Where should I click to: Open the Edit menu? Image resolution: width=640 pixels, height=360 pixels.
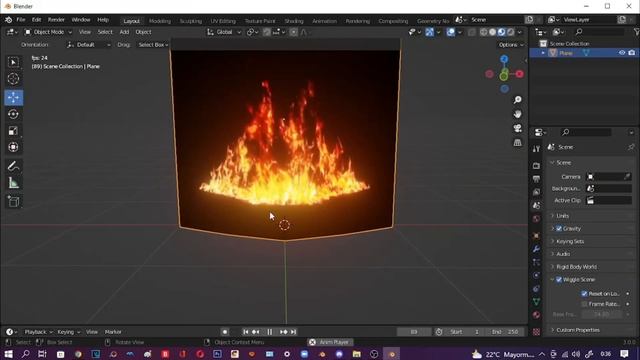point(36,20)
